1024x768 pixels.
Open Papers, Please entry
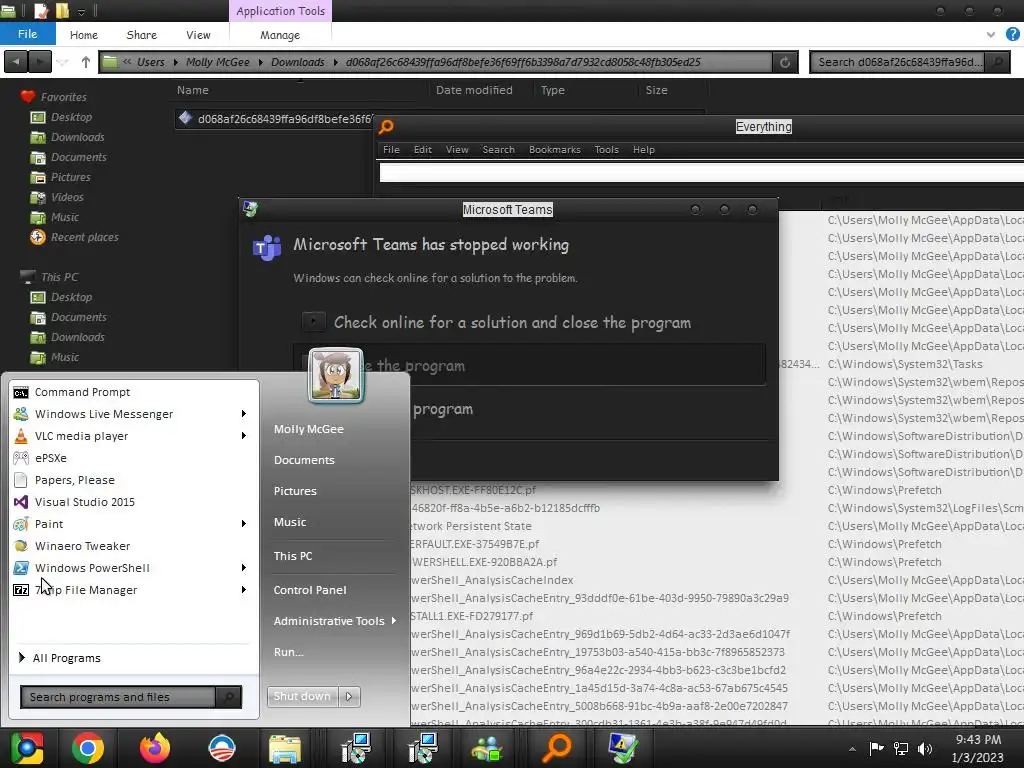coord(74,480)
